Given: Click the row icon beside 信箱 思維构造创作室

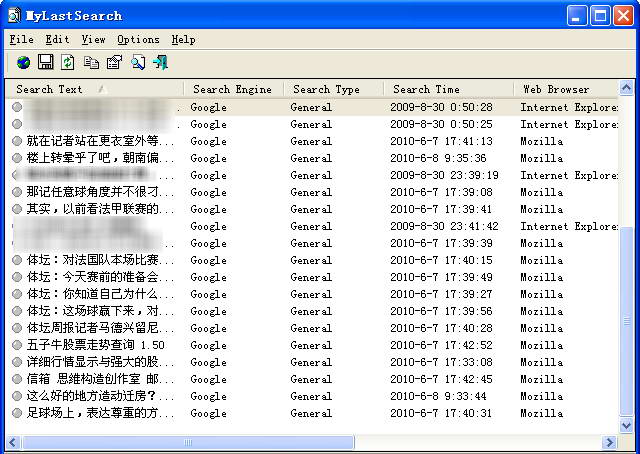Looking at the screenshot, I should click(17, 379).
